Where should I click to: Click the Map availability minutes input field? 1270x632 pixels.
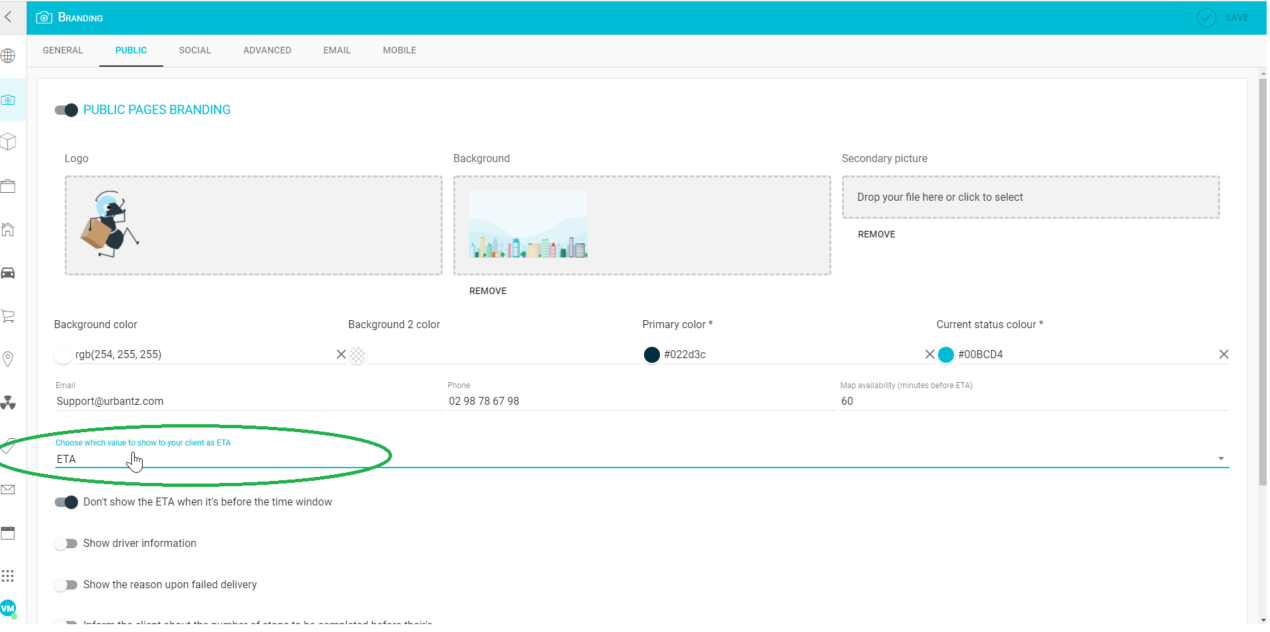click(950, 400)
